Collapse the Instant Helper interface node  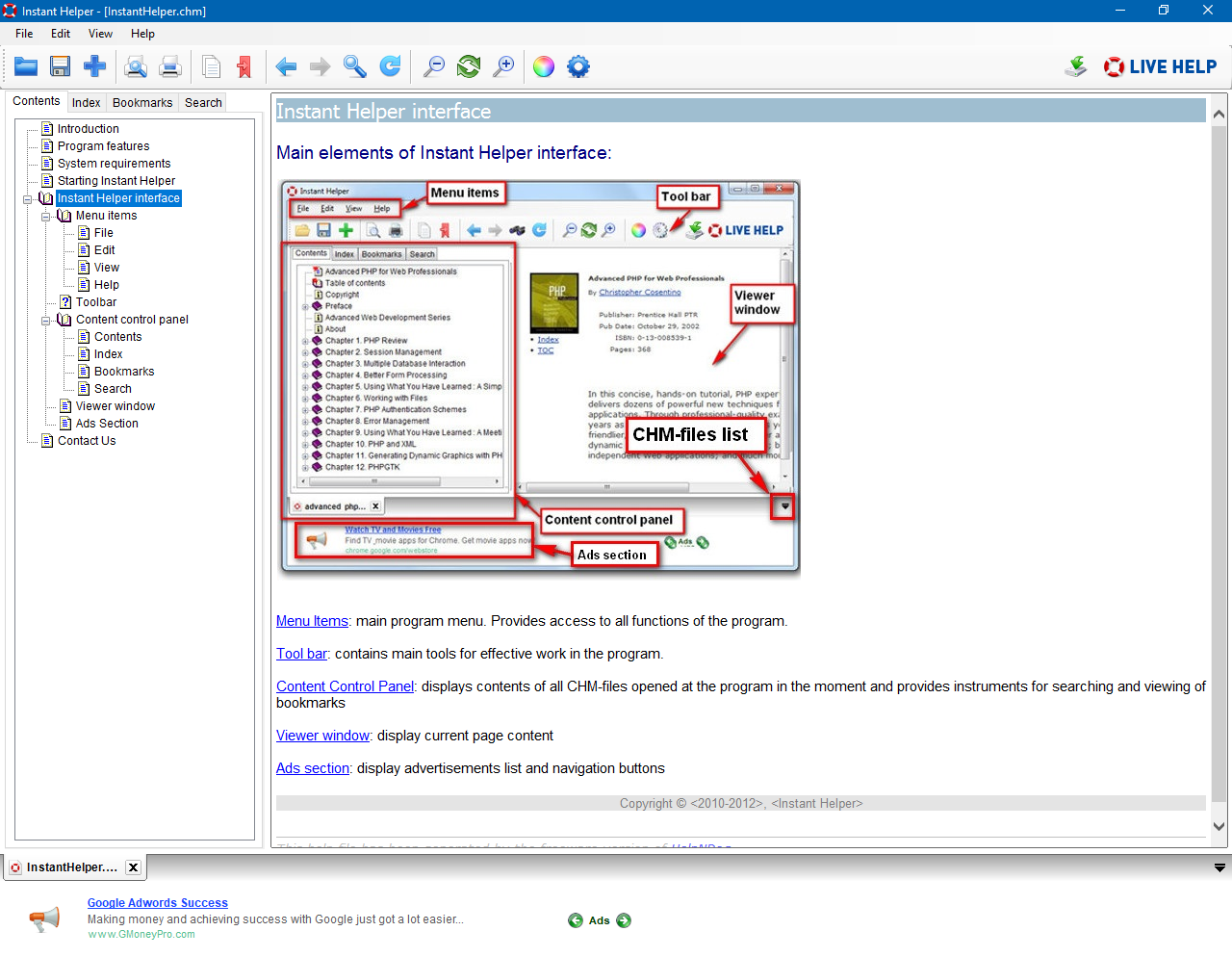point(28,198)
